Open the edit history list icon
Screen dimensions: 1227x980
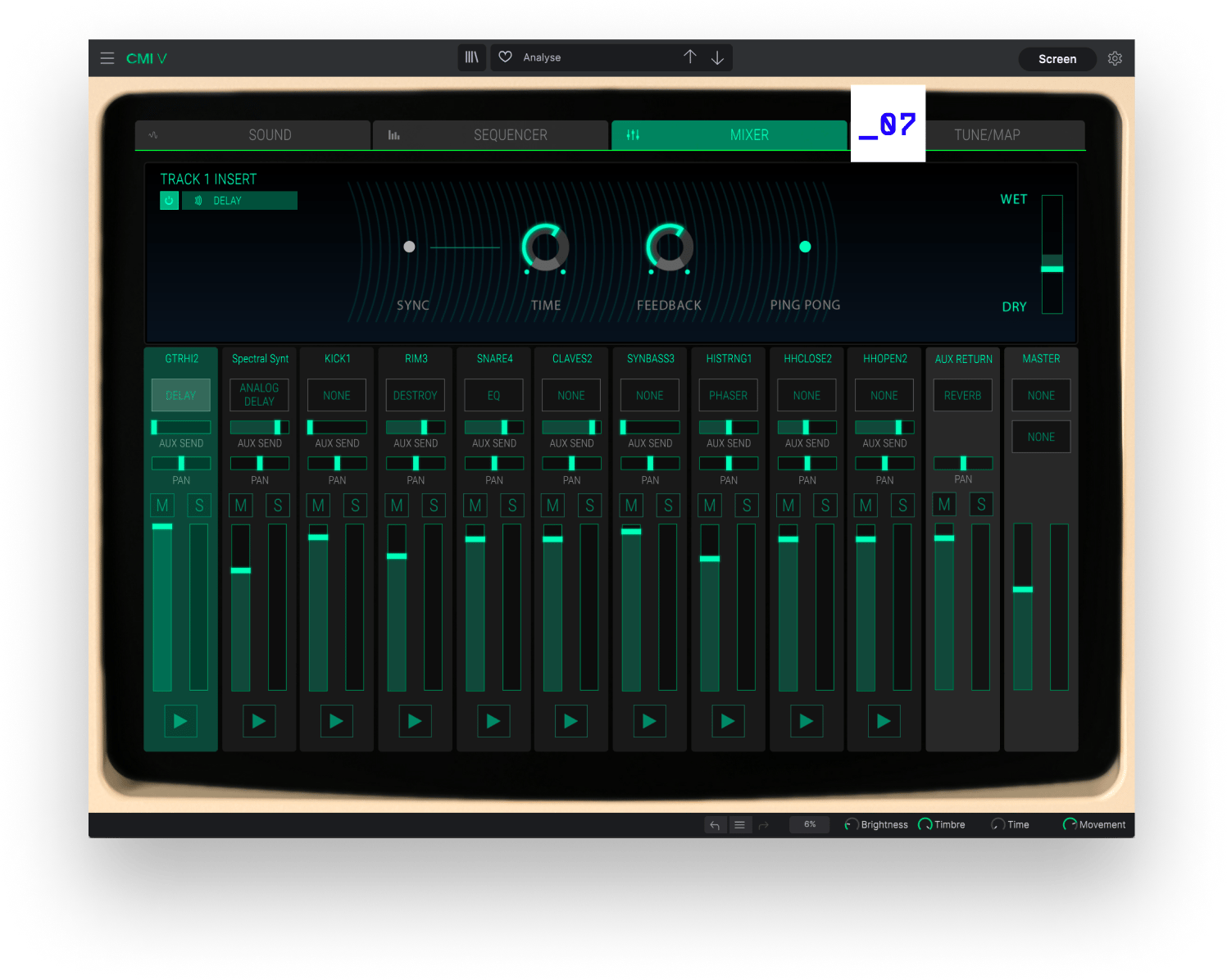tap(739, 825)
